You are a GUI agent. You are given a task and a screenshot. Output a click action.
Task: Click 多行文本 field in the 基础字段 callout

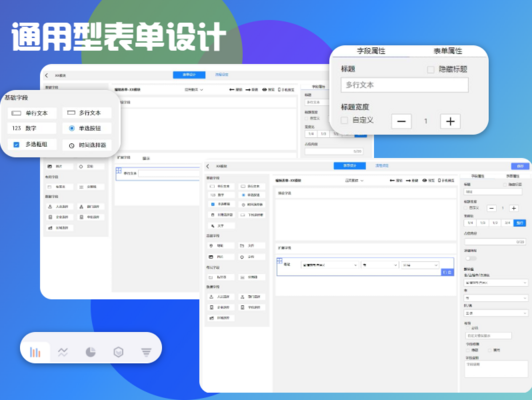[x=87, y=113]
